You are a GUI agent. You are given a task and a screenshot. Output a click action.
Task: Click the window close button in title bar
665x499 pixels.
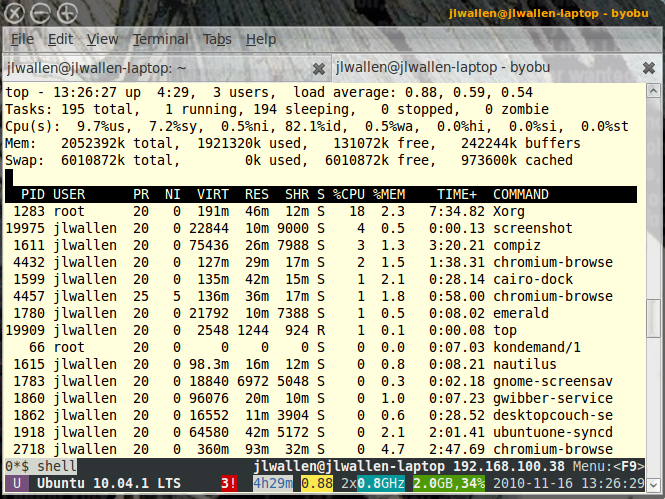pyautogui.click(x=15, y=13)
